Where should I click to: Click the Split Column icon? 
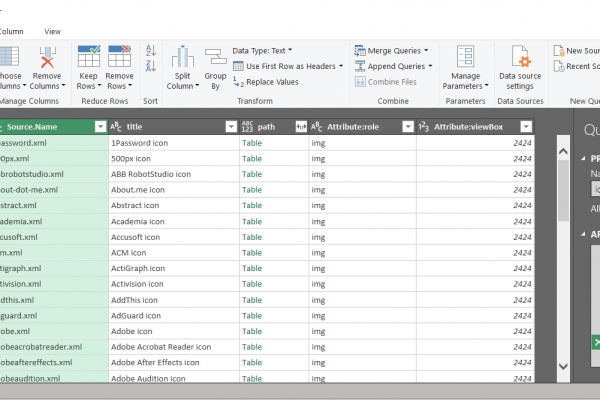coord(183,57)
